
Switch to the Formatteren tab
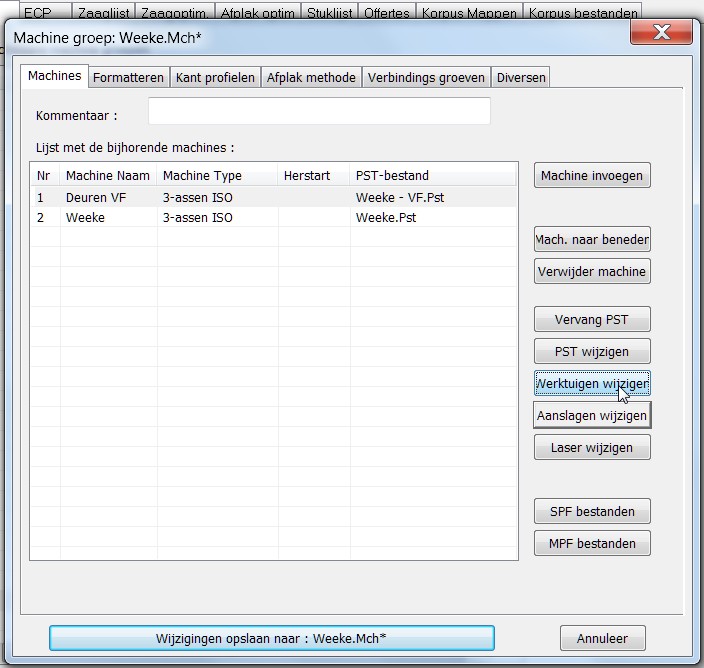pyautogui.click(x=128, y=77)
